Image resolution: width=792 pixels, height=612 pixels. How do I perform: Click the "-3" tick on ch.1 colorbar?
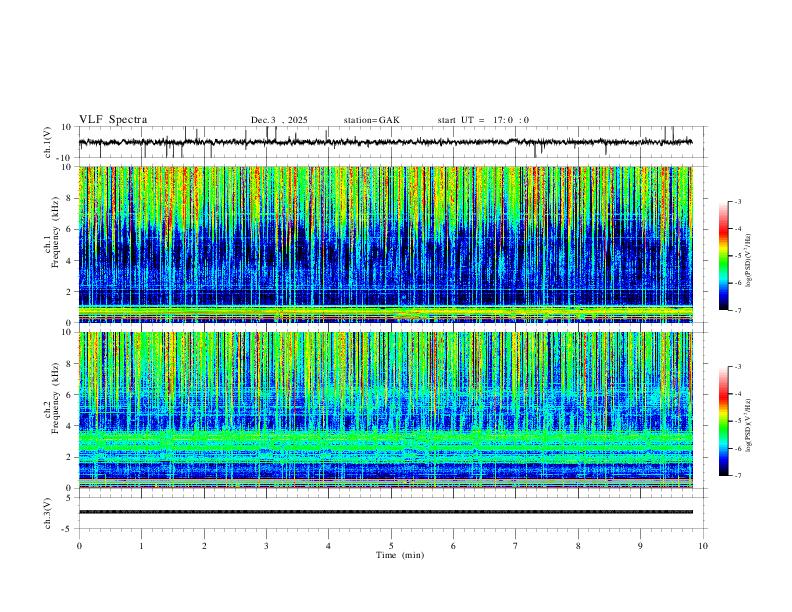[x=738, y=201]
